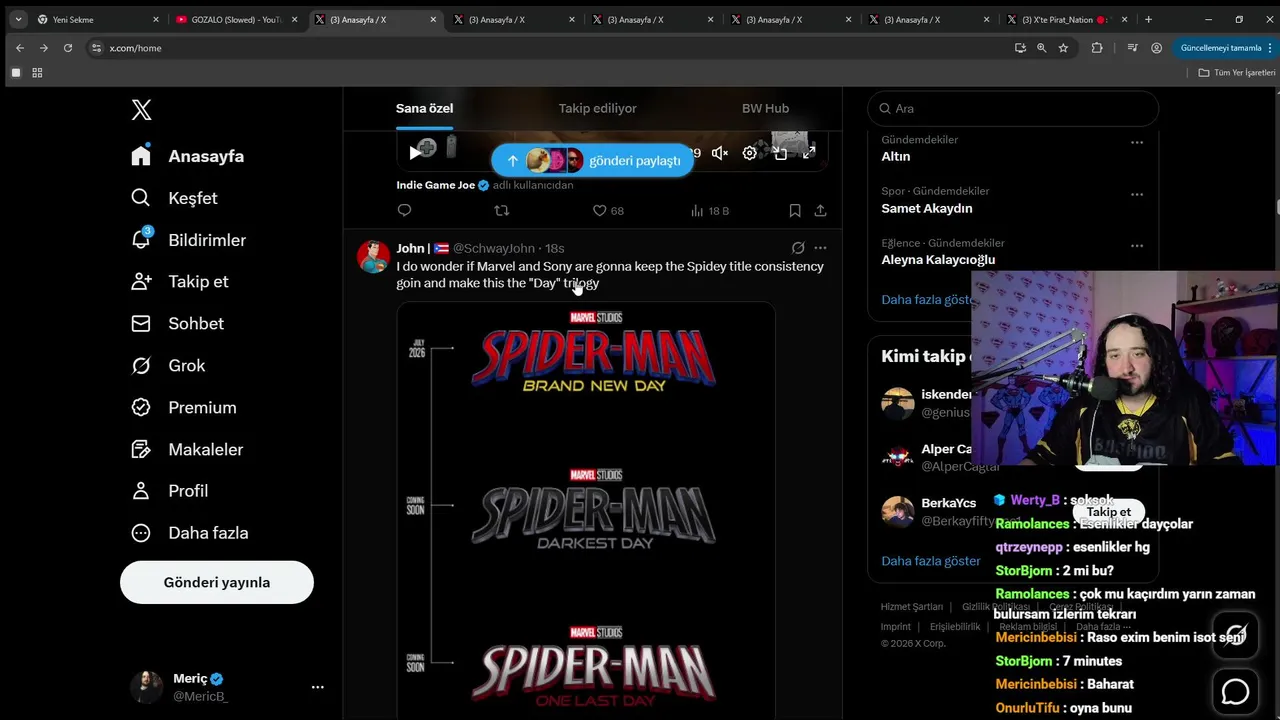Open Grok explain icon on John's post

(x=798, y=248)
